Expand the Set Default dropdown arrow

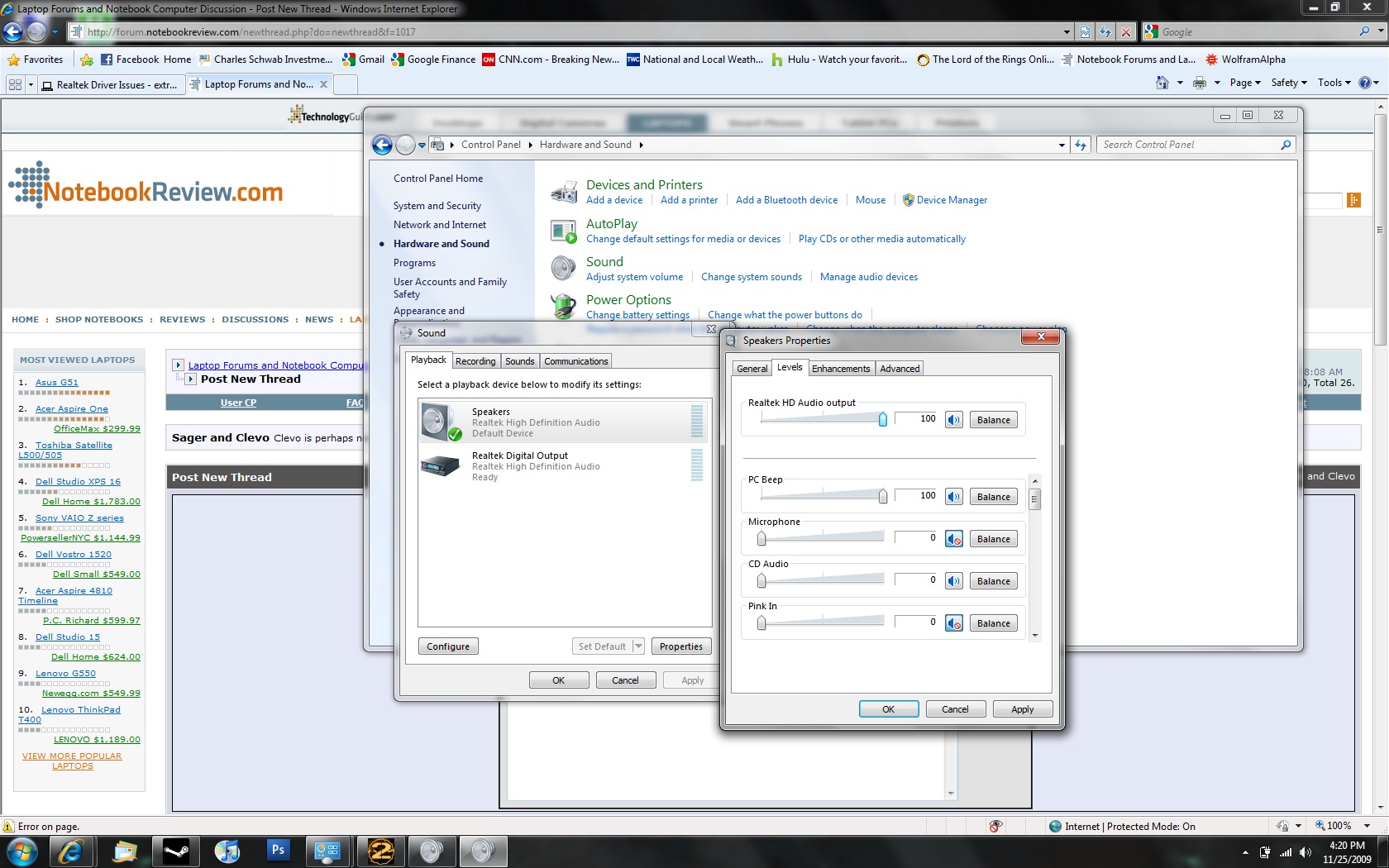coord(638,646)
